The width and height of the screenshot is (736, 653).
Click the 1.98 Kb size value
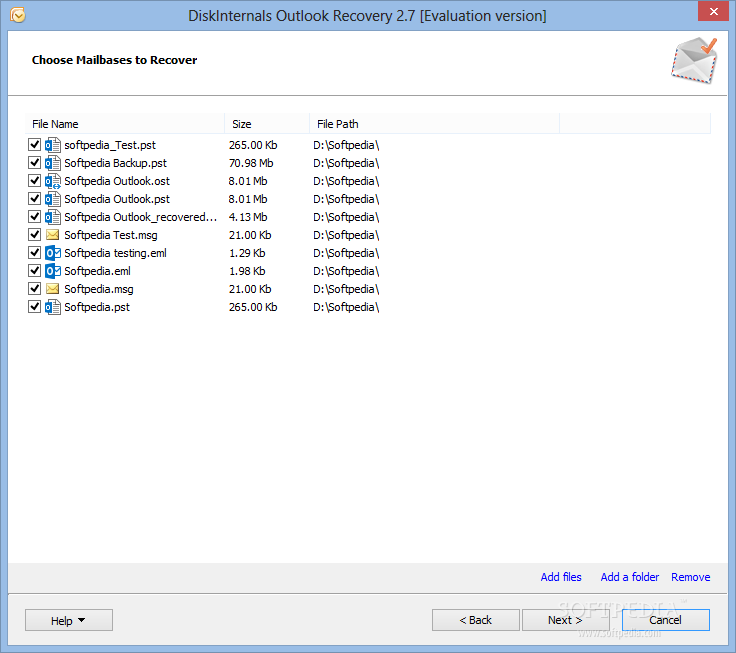pyautogui.click(x=247, y=271)
